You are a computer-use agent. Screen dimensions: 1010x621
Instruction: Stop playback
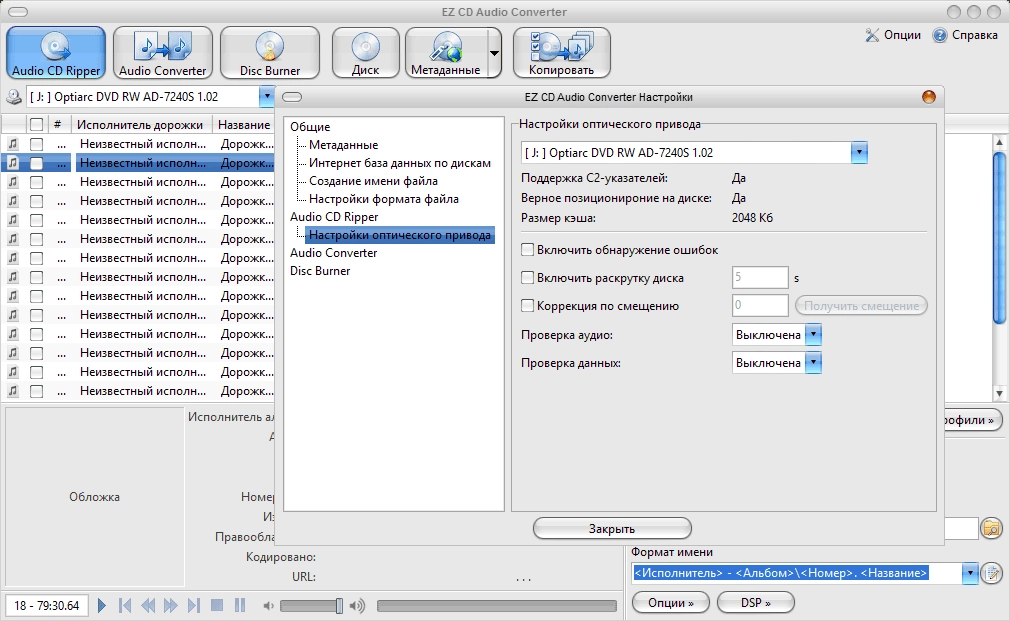217,606
